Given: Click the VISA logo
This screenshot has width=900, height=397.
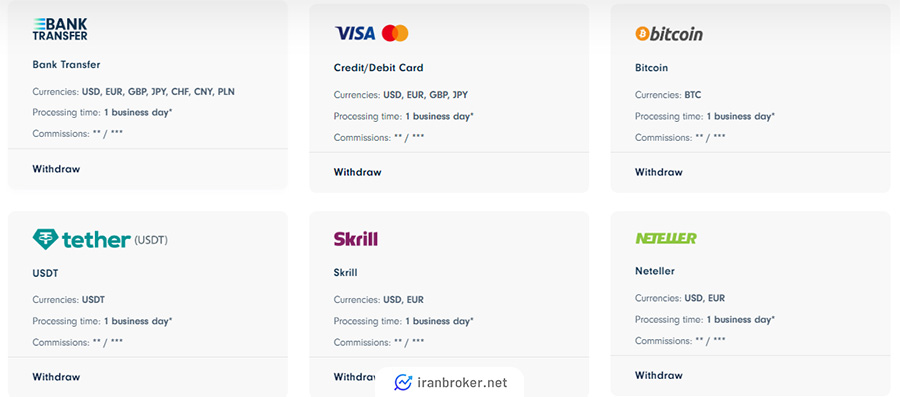Looking at the screenshot, I should click(x=355, y=33).
